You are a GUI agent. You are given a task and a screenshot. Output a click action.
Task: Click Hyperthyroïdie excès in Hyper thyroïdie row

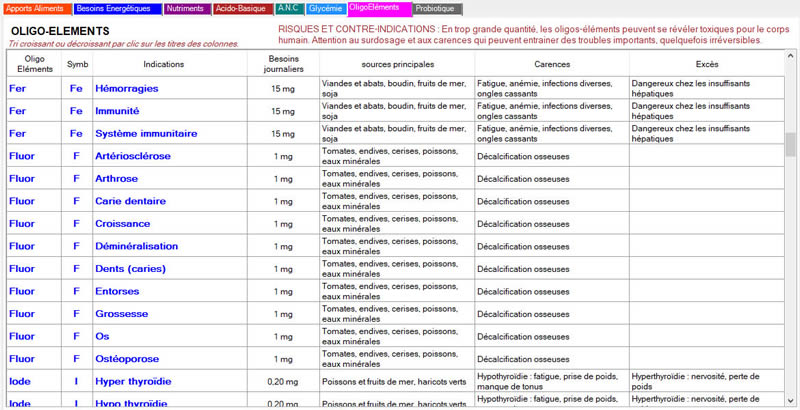click(707, 381)
